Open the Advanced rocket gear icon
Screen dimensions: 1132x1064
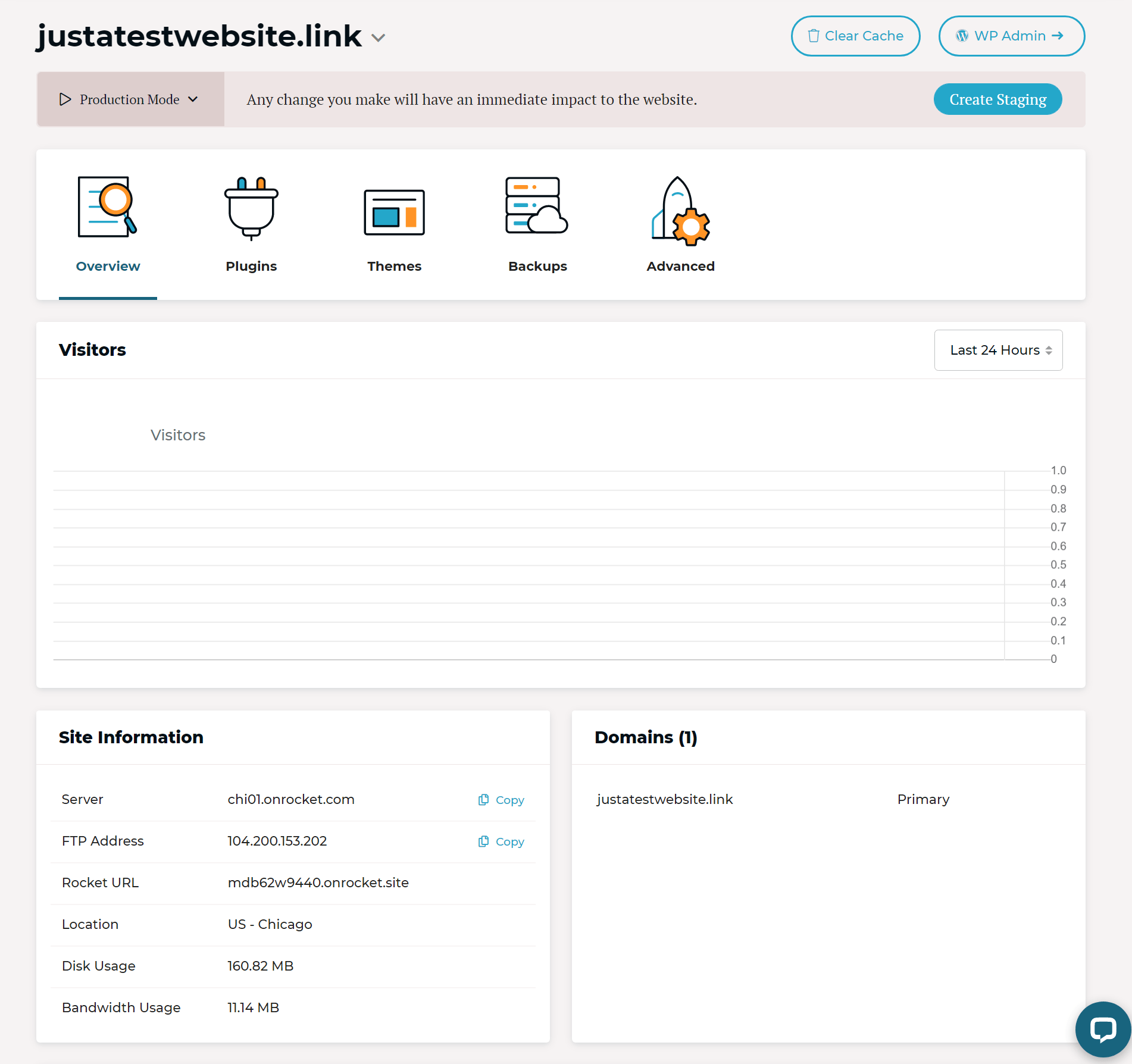click(681, 211)
